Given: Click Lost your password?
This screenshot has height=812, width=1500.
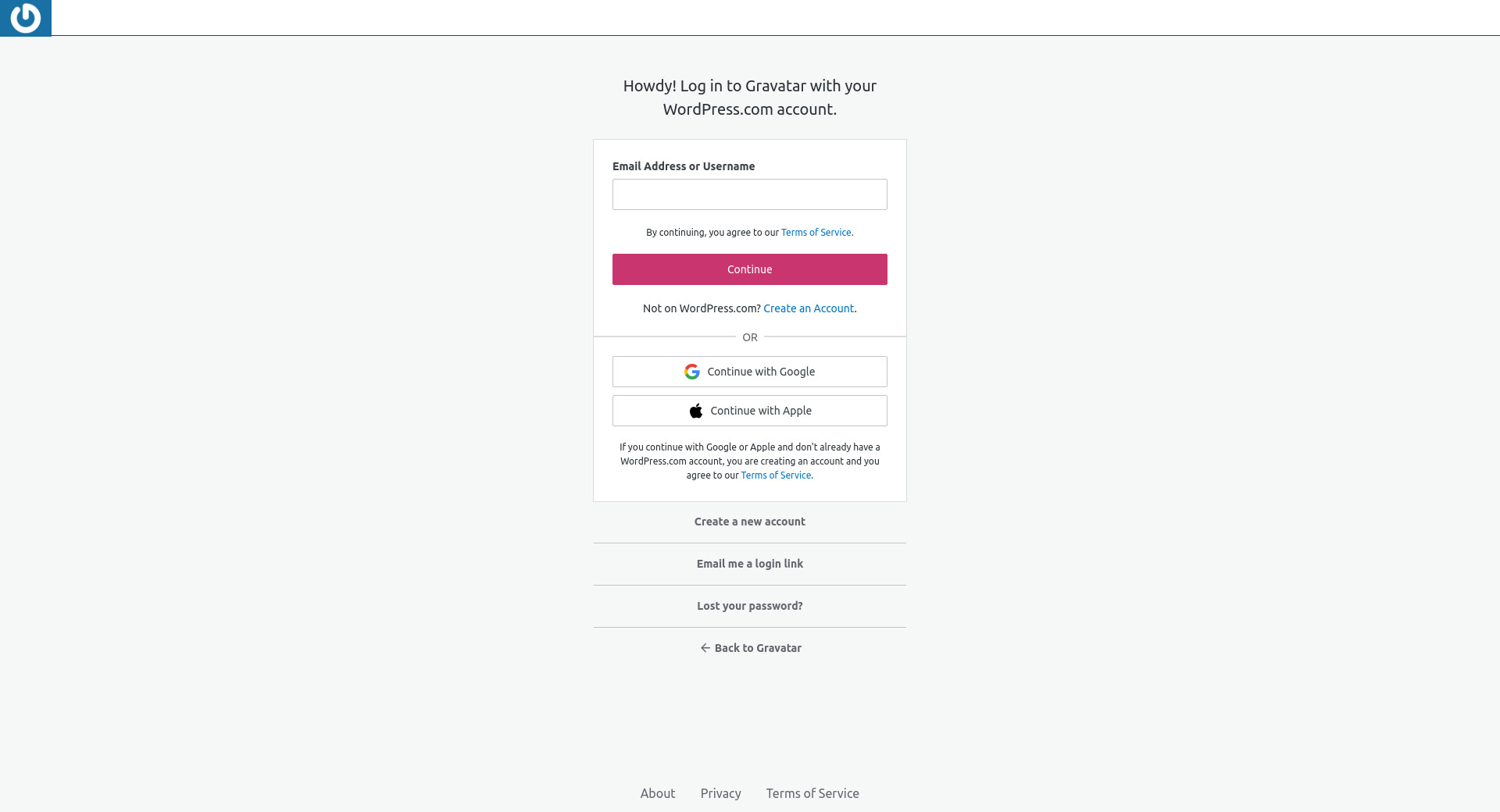Looking at the screenshot, I should [x=749, y=606].
